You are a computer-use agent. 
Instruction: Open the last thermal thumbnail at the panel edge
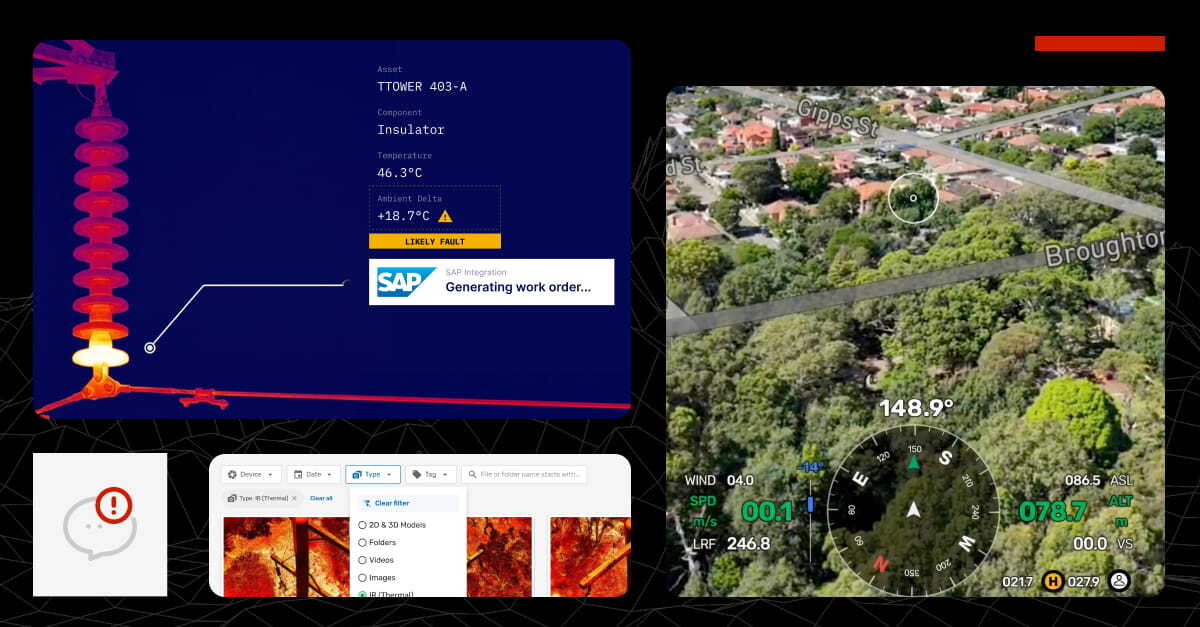coord(590,557)
